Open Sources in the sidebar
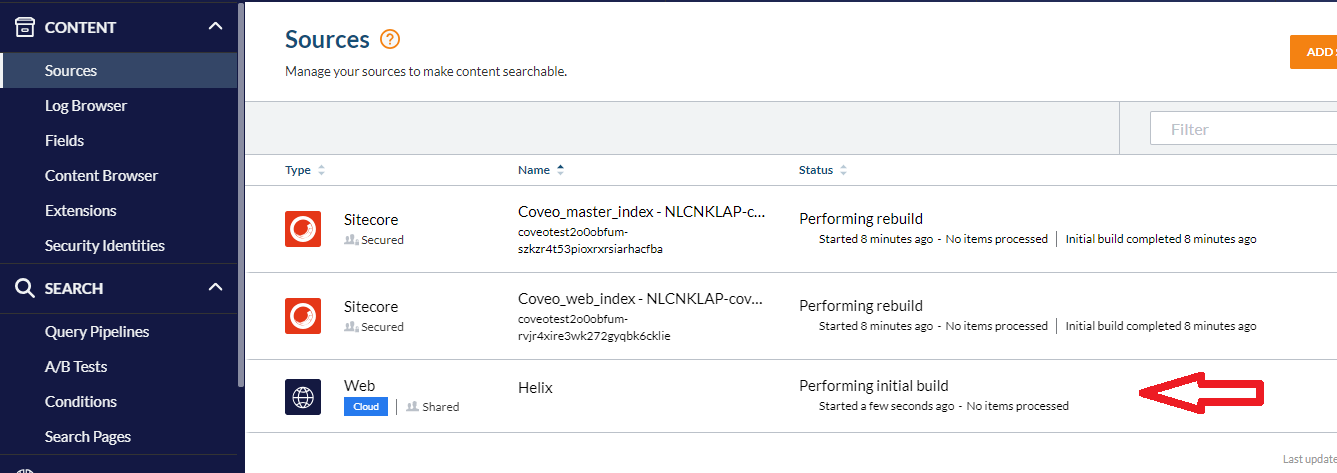The image size is (1337, 473). 118,71
